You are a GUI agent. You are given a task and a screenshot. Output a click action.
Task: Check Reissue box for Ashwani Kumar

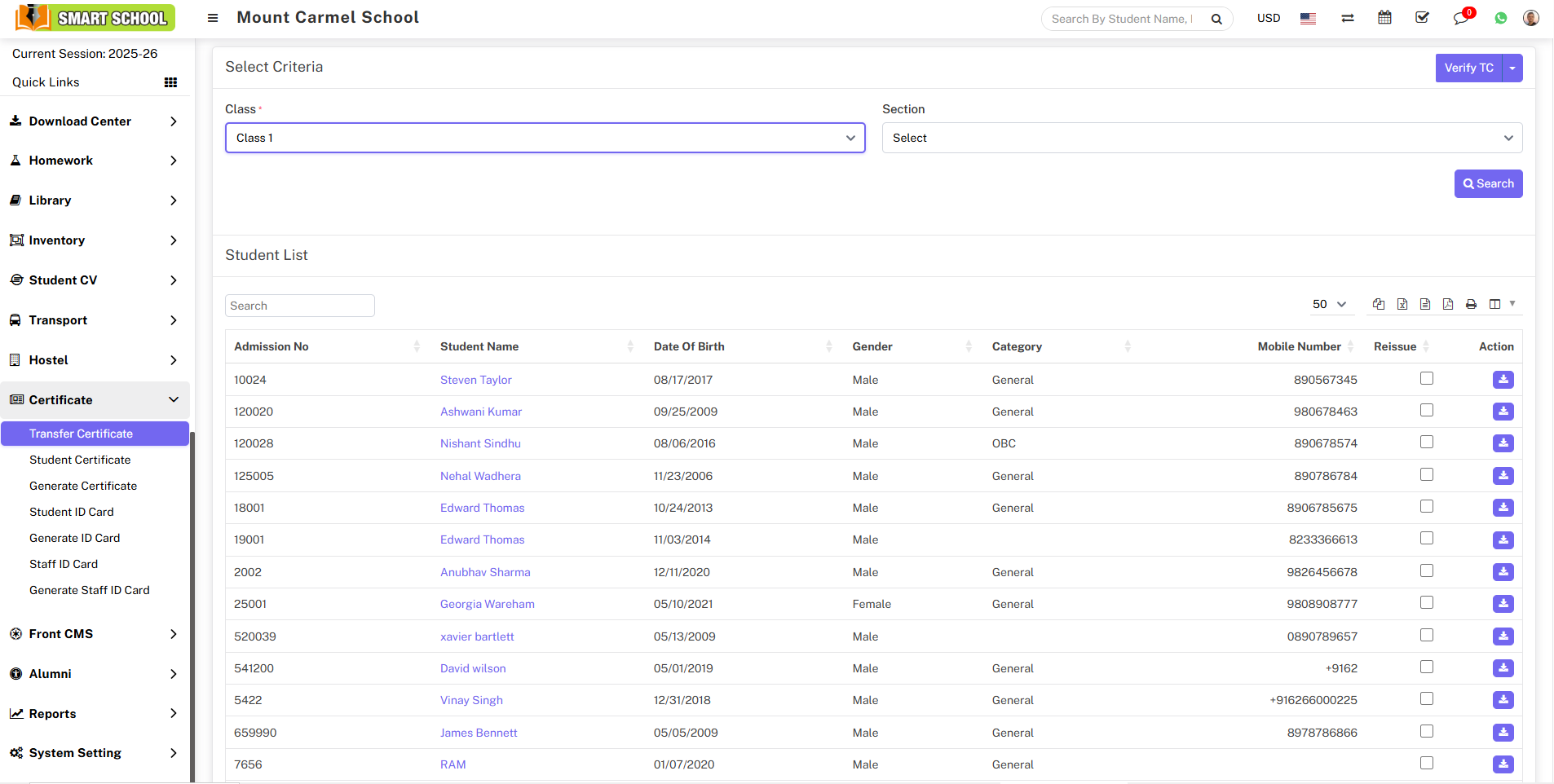click(1426, 411)
